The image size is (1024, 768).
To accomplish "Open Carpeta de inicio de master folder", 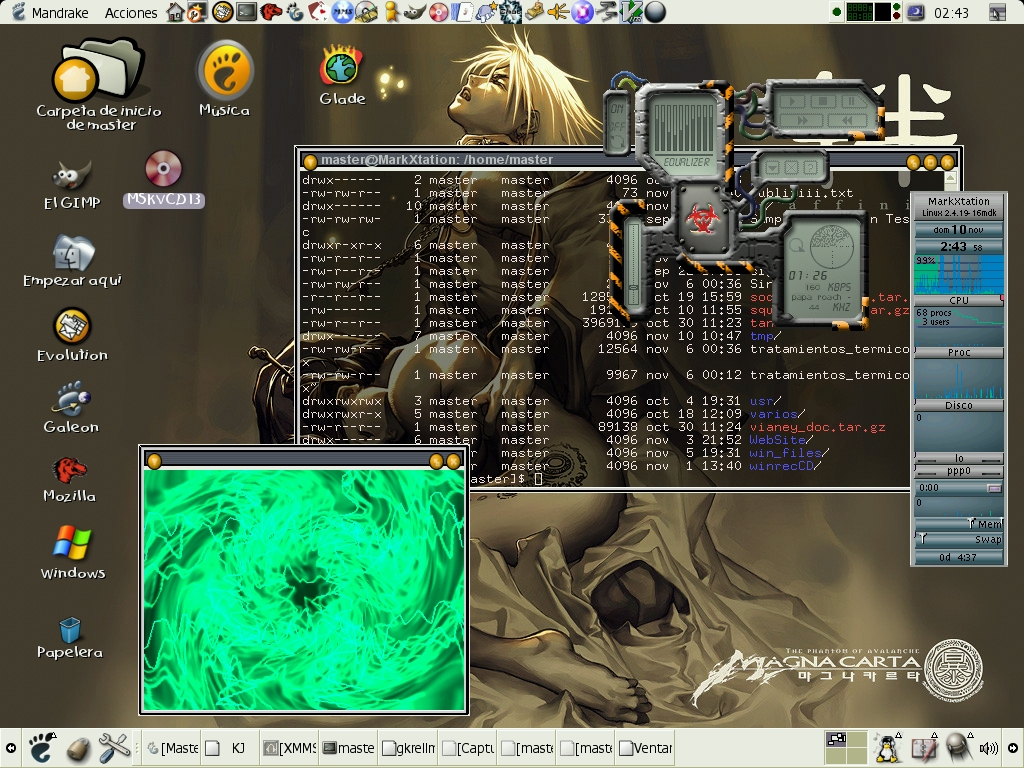I will (x=99, y=85).
